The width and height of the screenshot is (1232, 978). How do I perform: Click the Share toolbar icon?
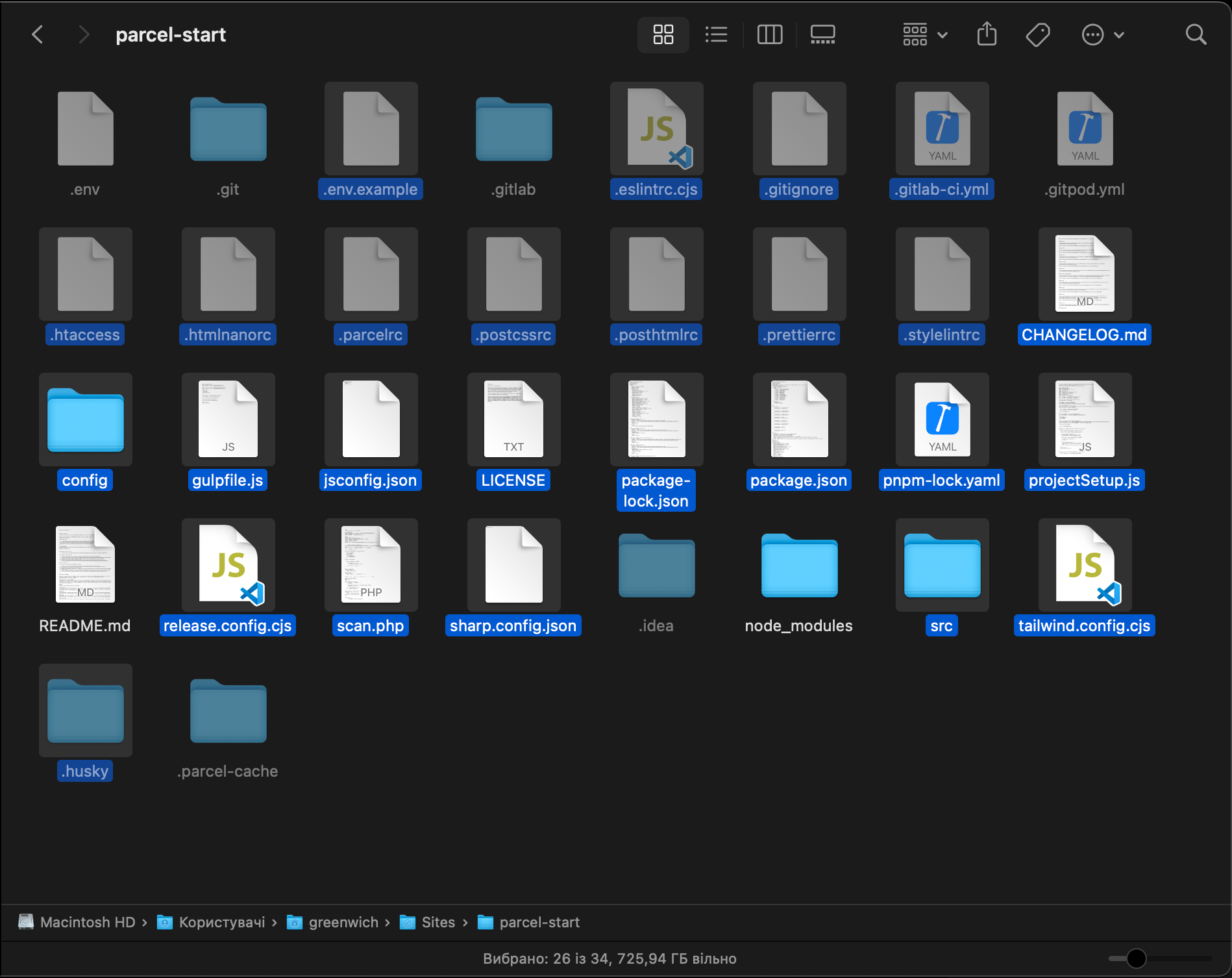(x=987, y=34)
